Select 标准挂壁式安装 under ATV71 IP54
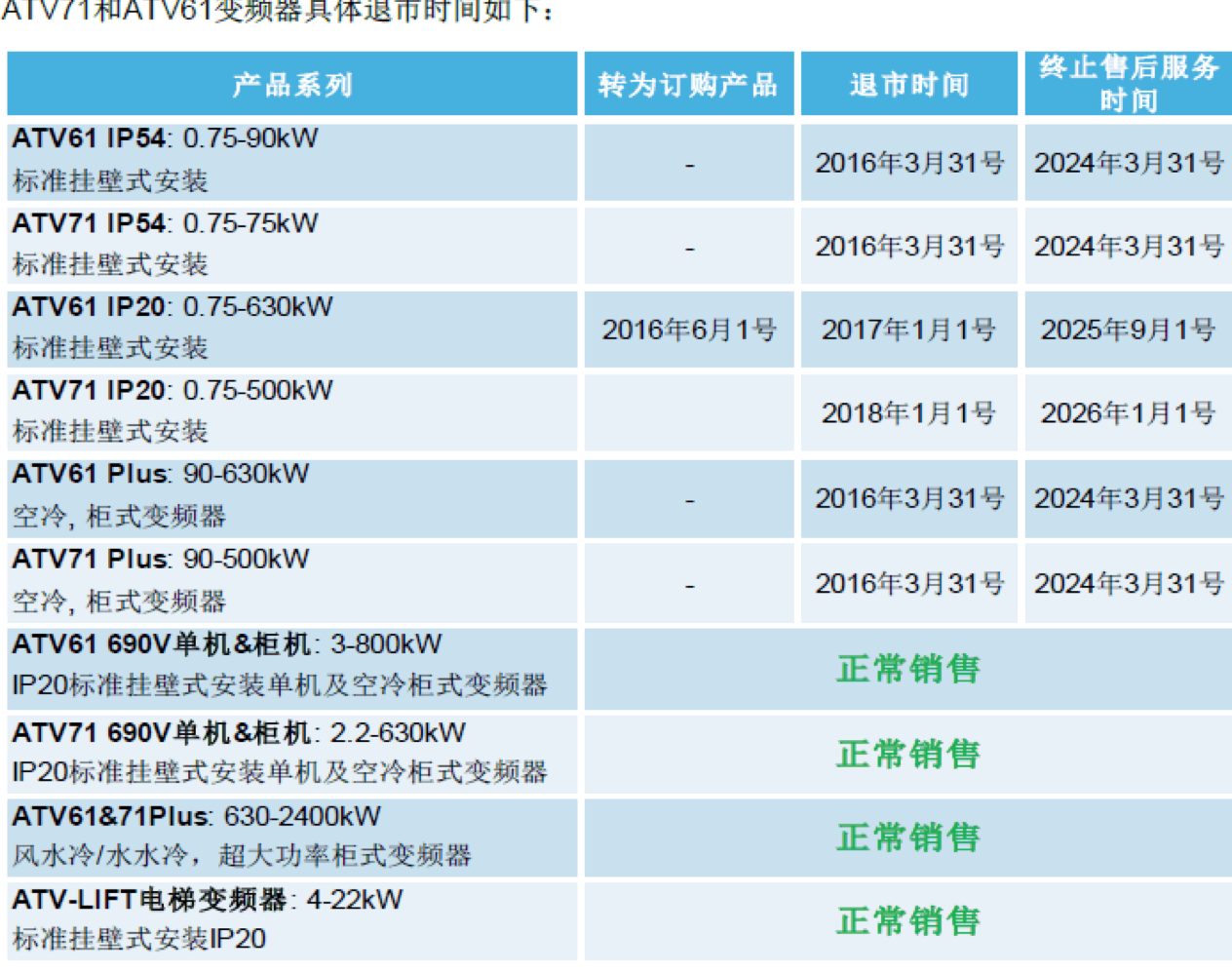1232x973 pixels. click(x=110, y=264)
